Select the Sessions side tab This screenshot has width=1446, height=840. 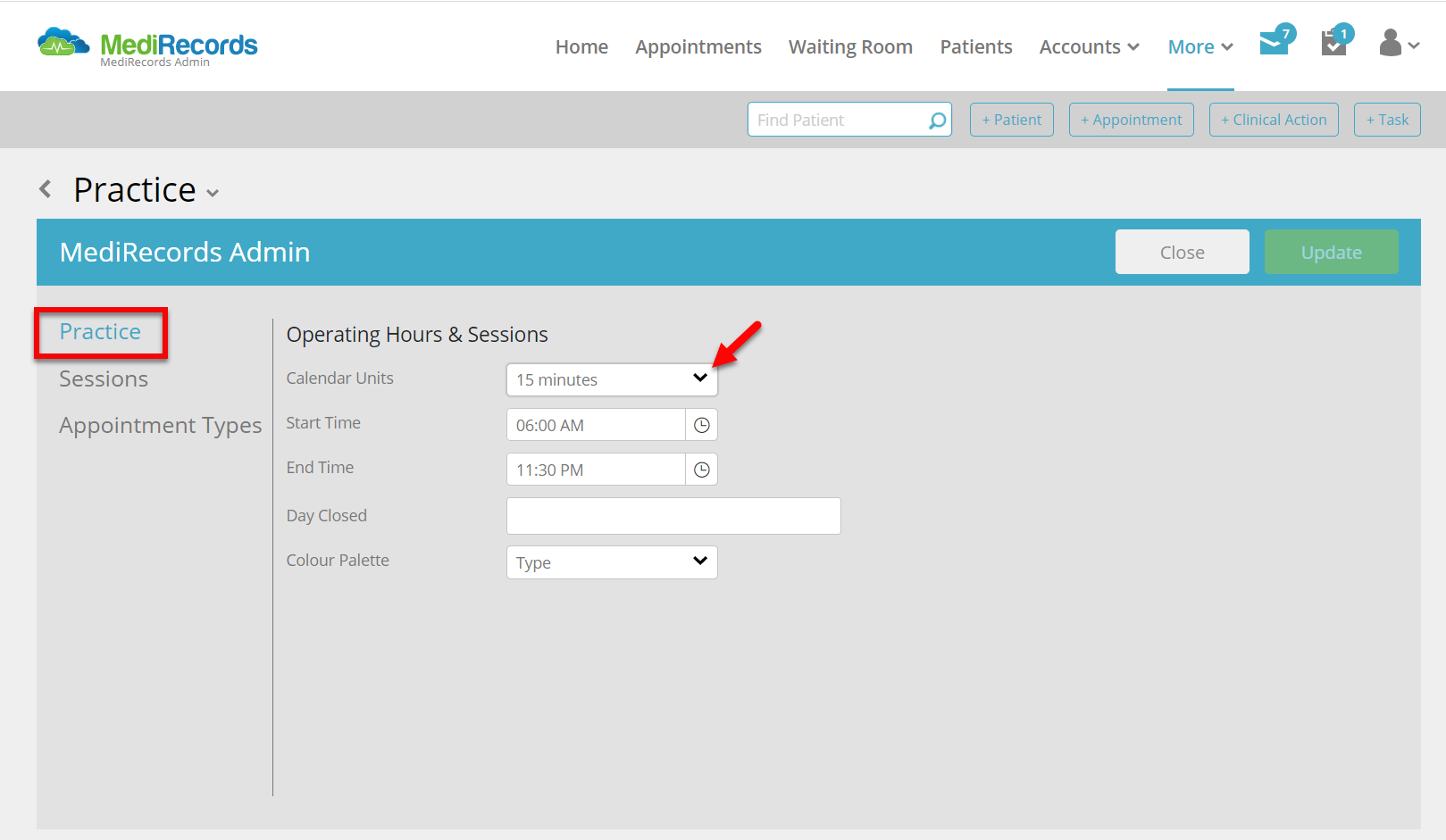104,379
